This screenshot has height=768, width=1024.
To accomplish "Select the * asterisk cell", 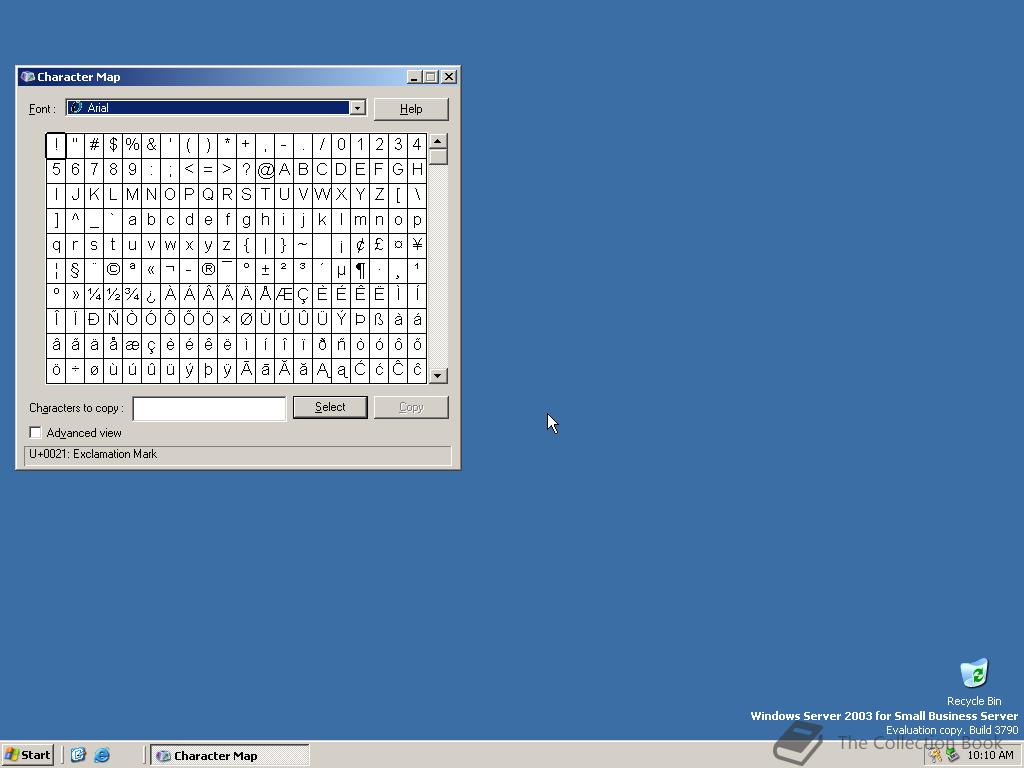I will (x=227, y=145).
